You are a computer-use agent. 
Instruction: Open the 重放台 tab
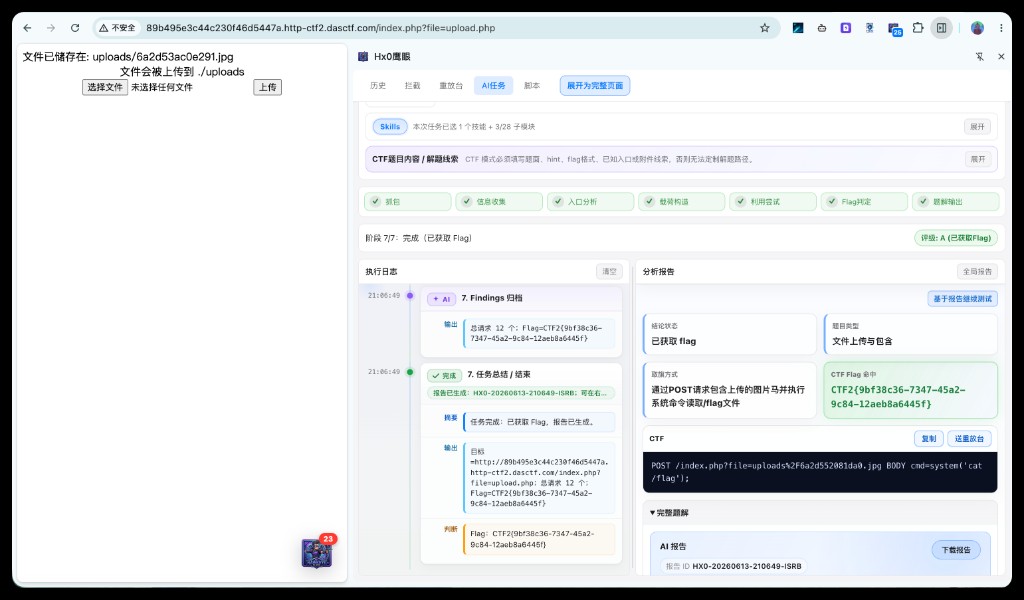pyautogui.click(x=451, y=86)
